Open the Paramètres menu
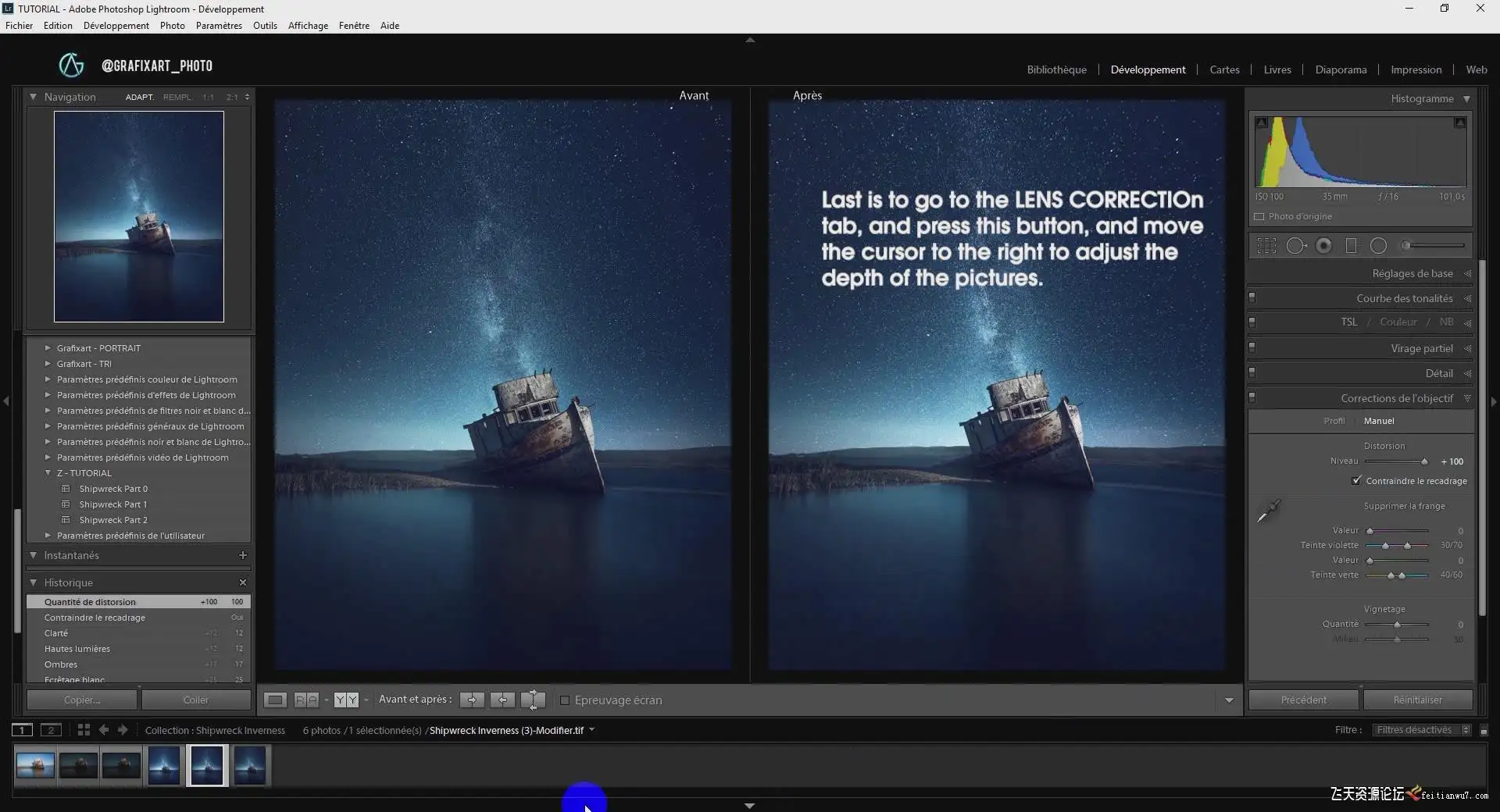Viewport: 1500px width, 812px height. click(219, 26)
